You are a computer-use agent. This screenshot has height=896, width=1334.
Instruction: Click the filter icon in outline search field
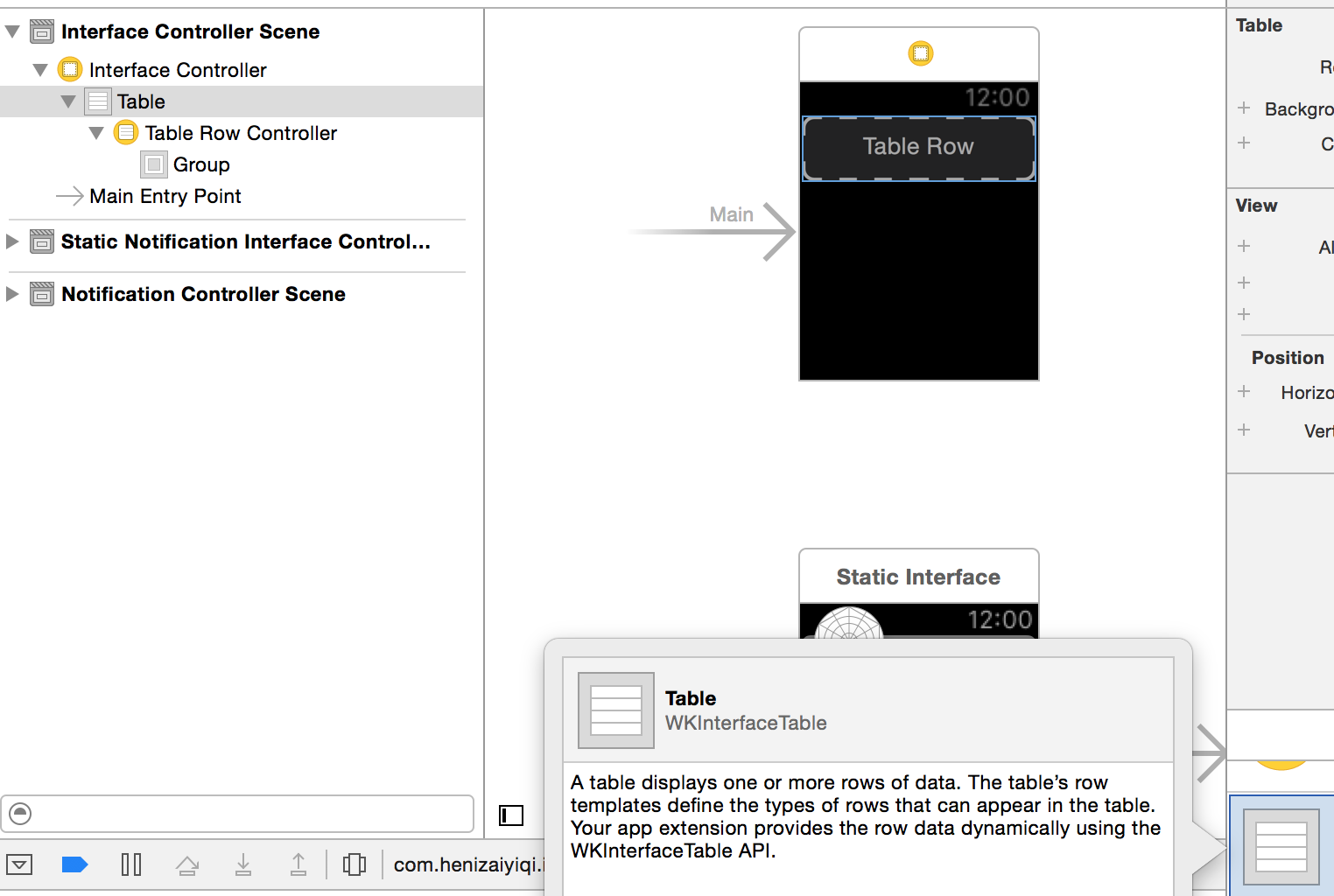[x=20, y=814]
